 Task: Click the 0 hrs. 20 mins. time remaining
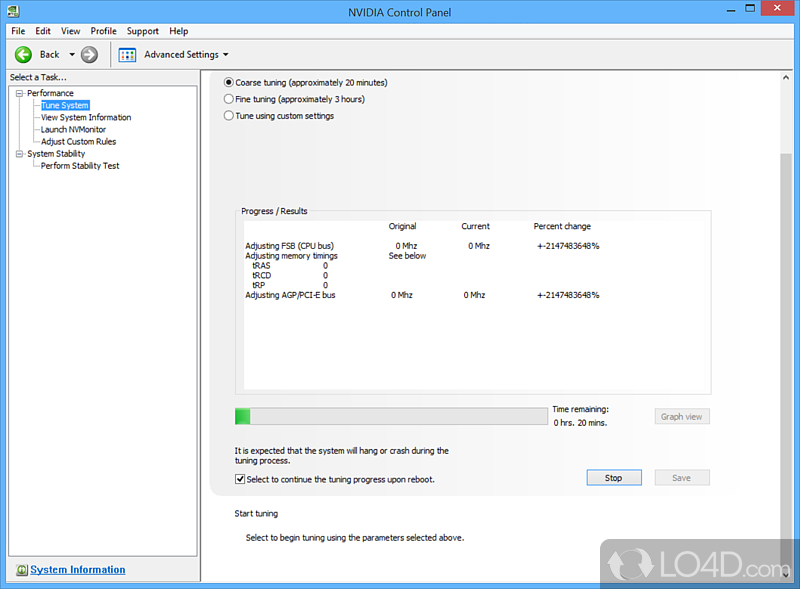point(581,423)
